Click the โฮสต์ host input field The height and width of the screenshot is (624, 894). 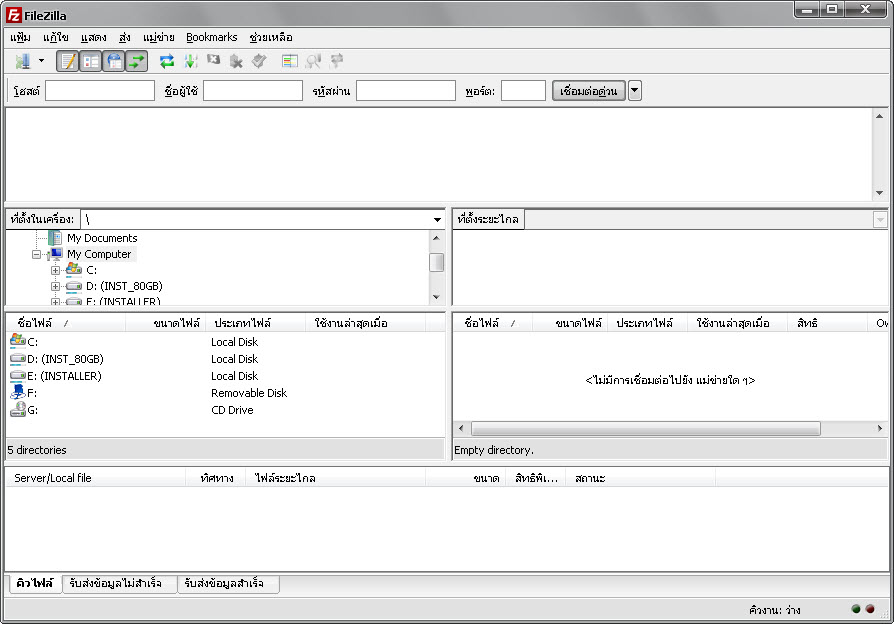click(x=100, y=91)
